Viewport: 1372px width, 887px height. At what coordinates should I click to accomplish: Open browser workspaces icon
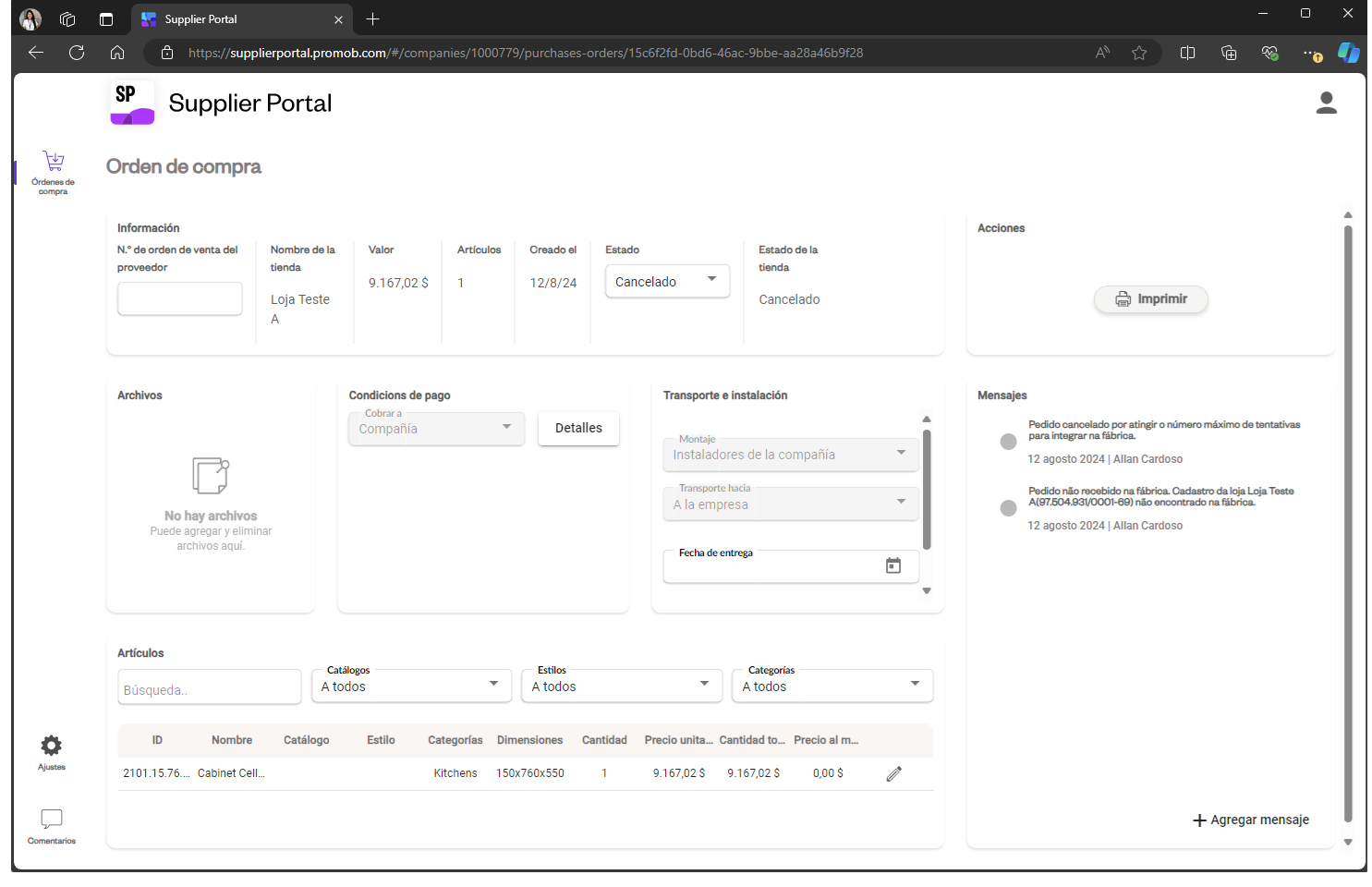67,18
